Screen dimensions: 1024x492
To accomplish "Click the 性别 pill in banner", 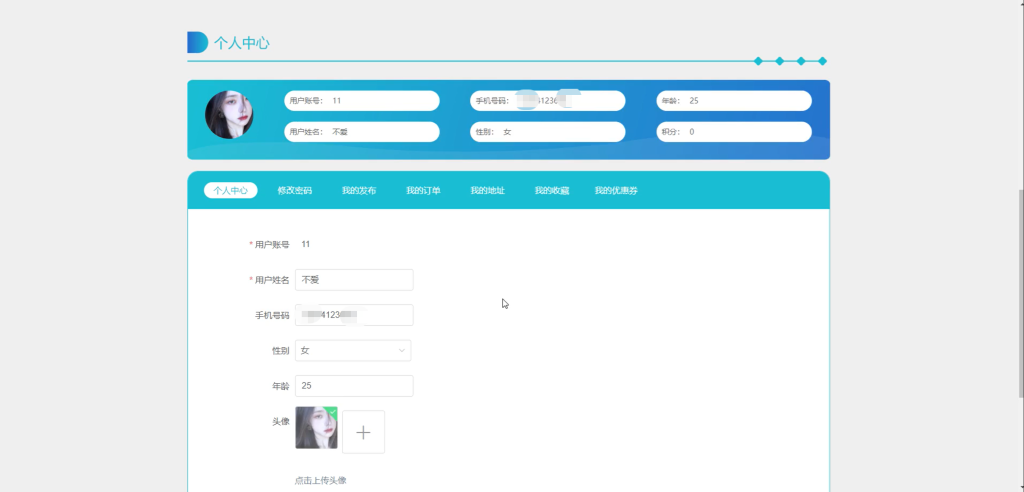I will click(x=547, y=131).
